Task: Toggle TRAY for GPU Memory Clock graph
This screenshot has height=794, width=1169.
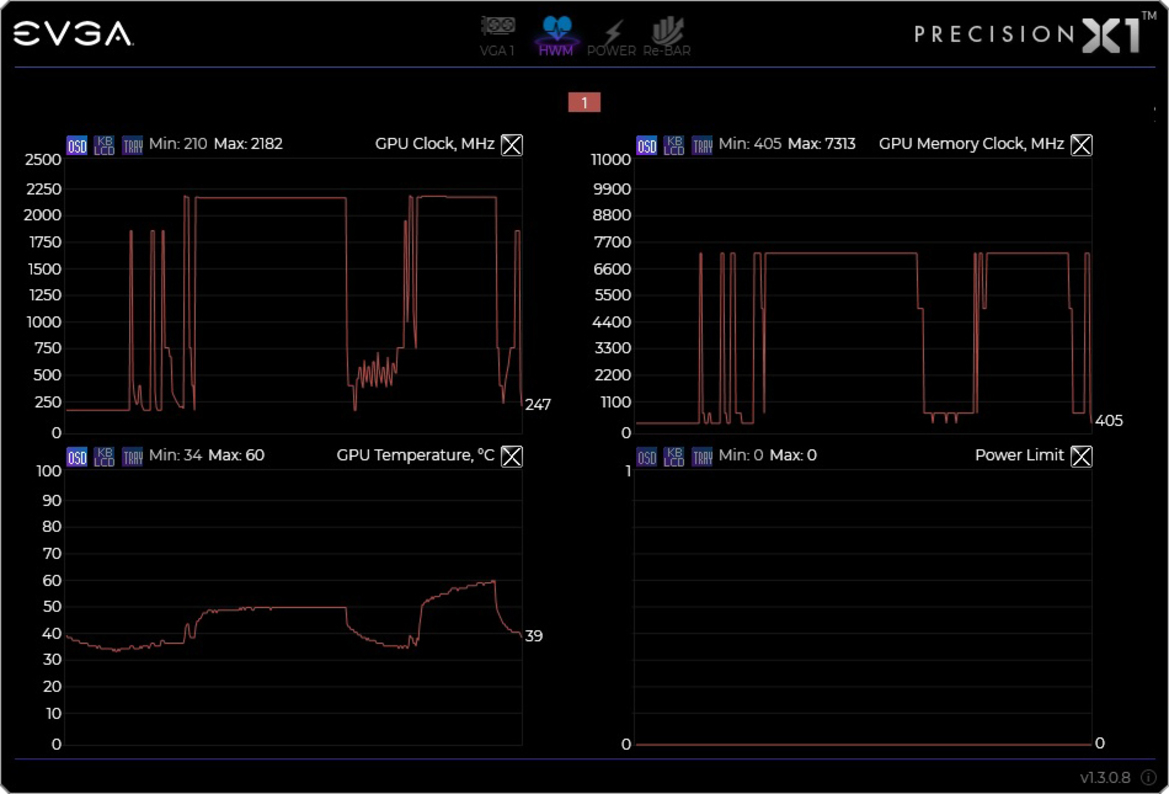Action: click(702, 145)
